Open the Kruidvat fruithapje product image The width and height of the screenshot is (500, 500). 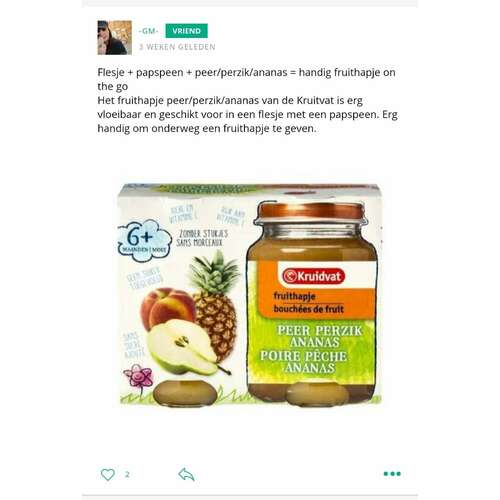[251, 295]
